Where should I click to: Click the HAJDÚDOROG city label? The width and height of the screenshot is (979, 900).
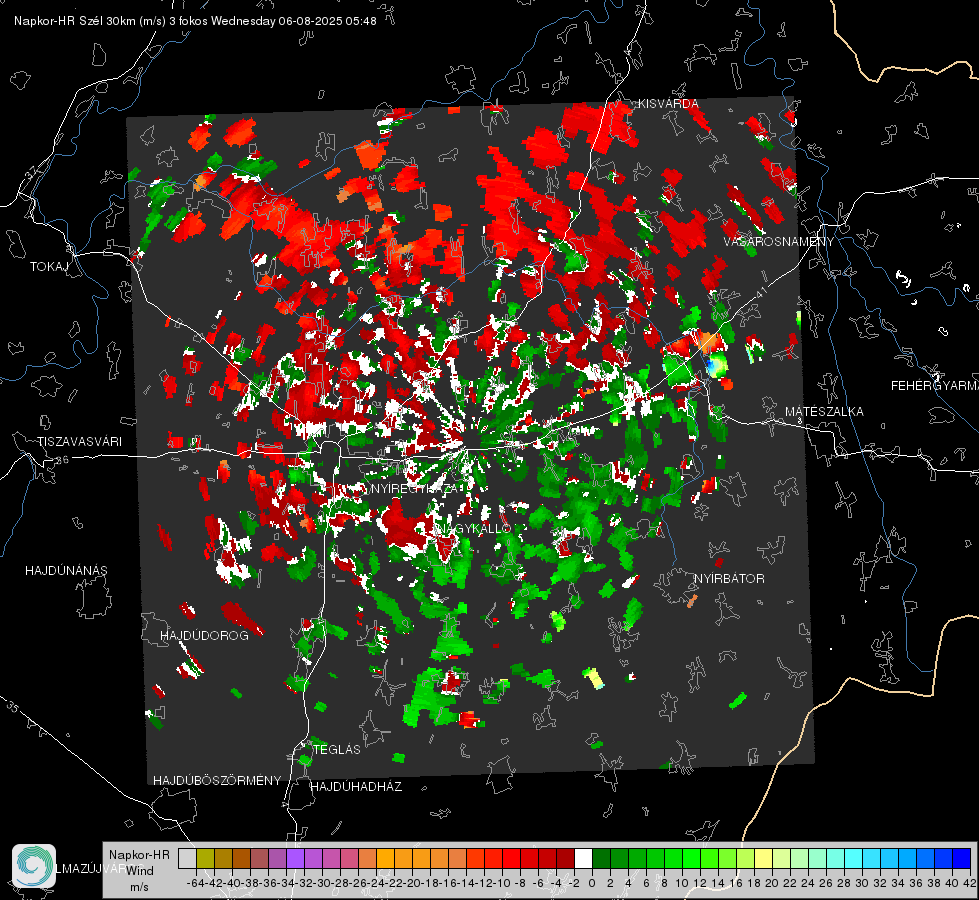coord(204,636)
